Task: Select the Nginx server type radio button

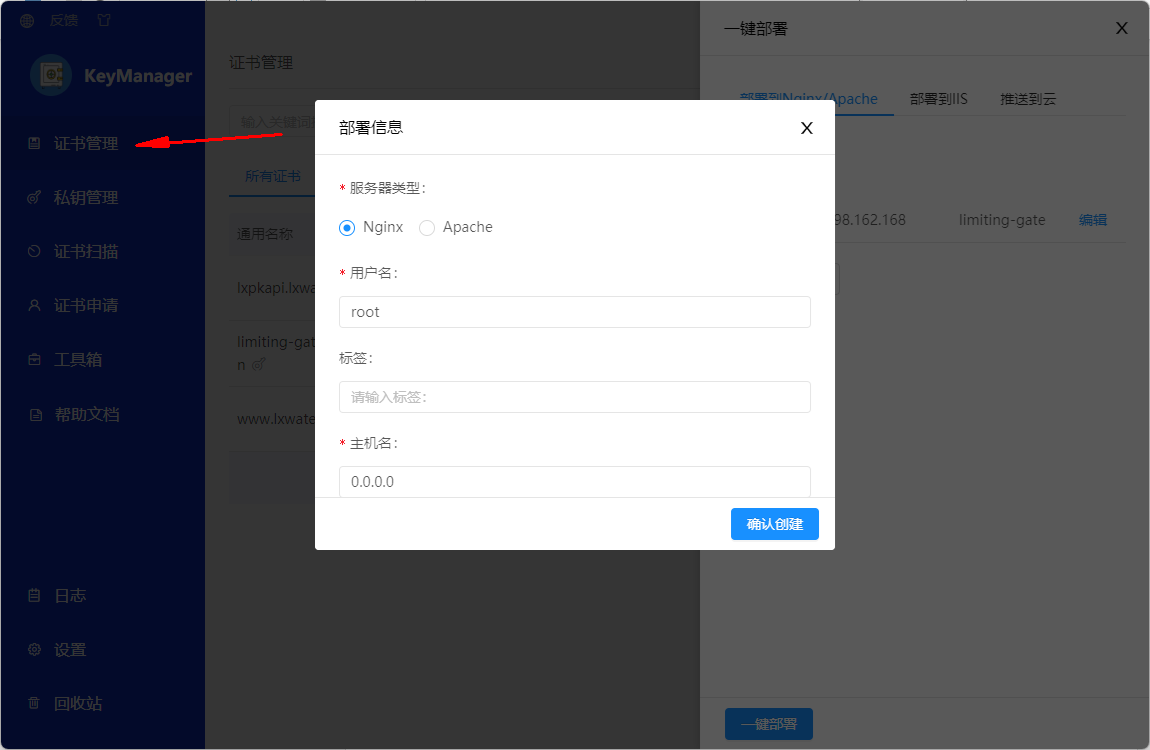Action: point(347,227)
